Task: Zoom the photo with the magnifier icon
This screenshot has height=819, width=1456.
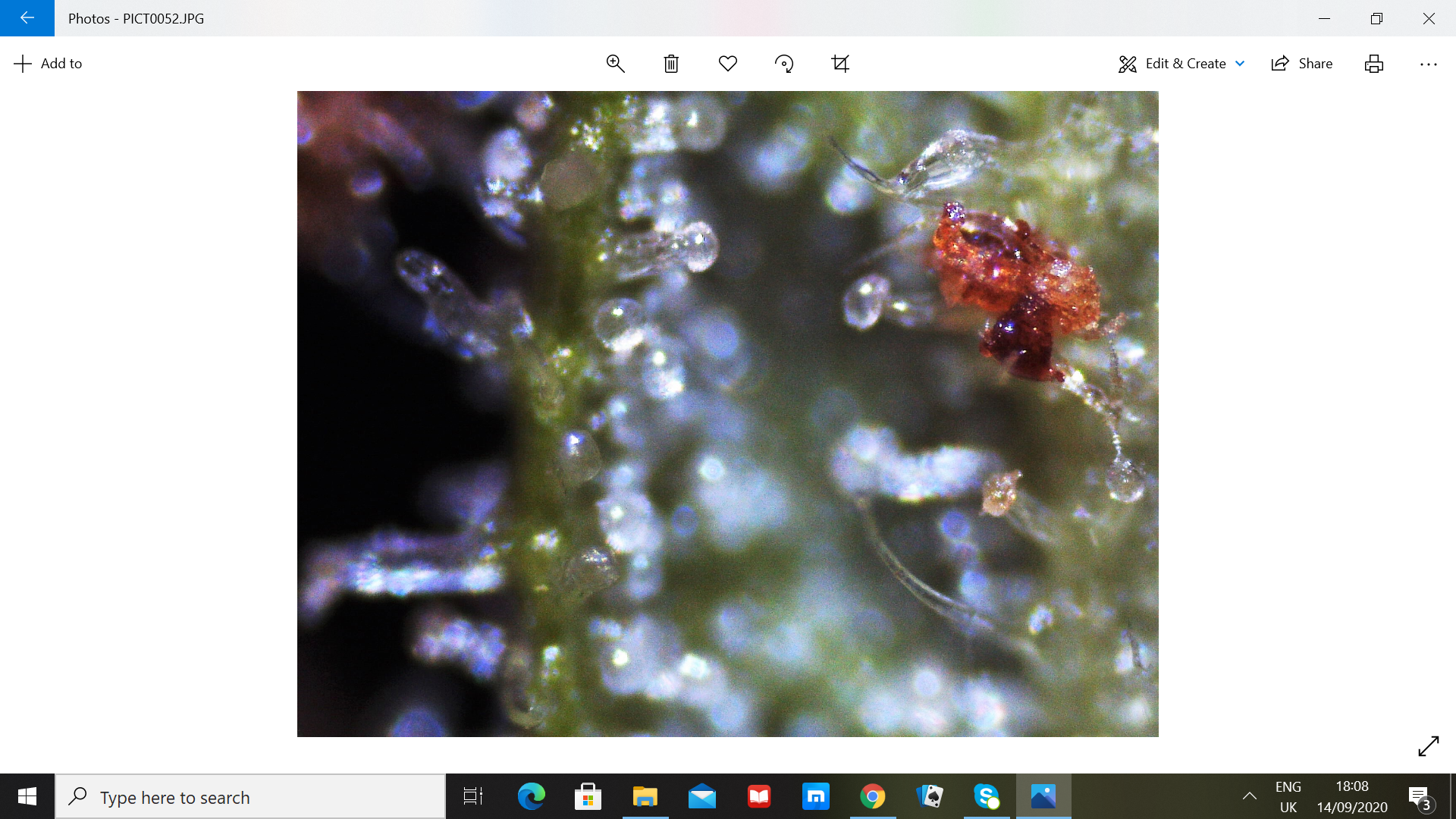Action: (616, 64)
